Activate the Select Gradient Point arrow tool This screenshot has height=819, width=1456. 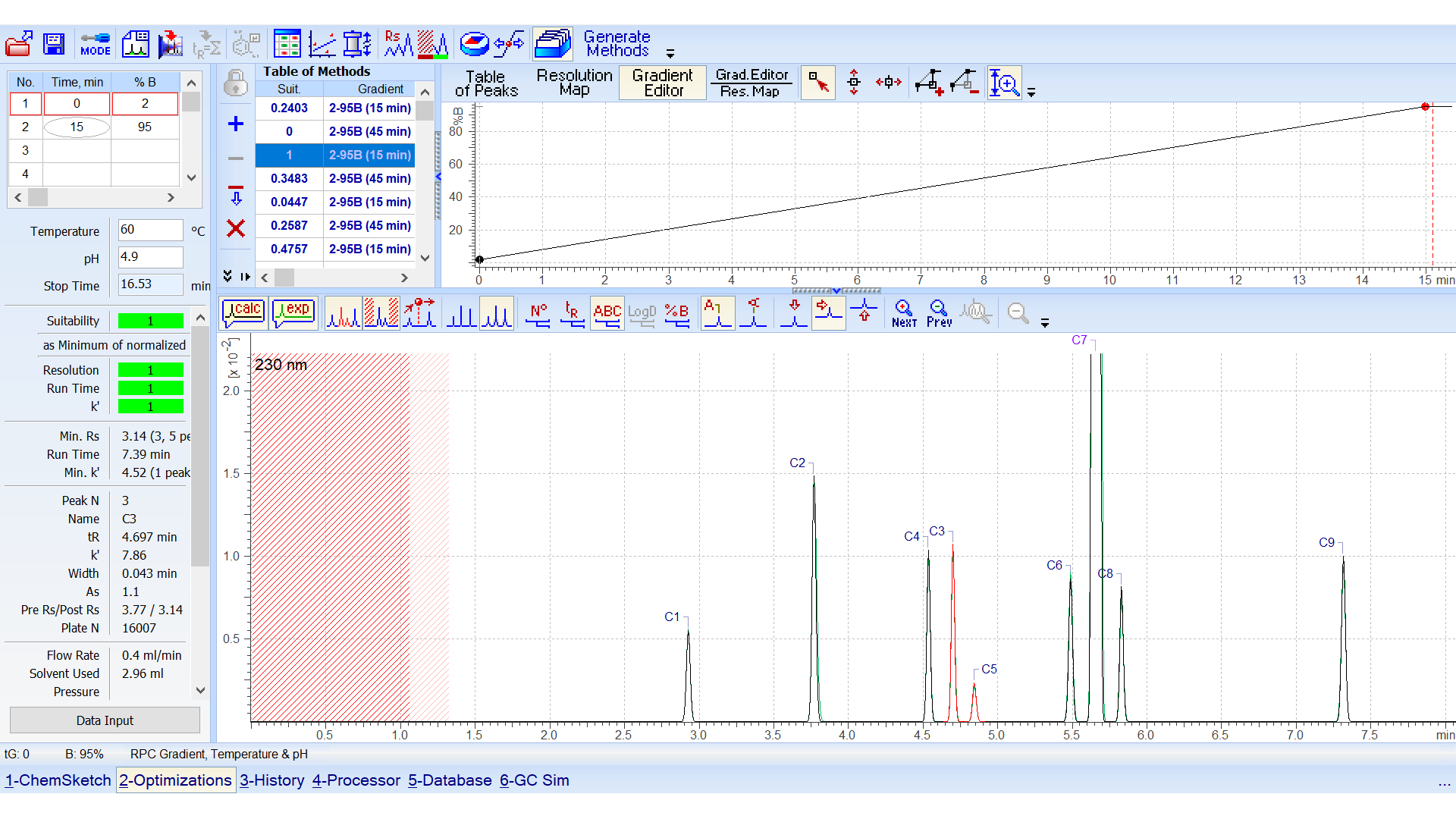pos(818,83)
